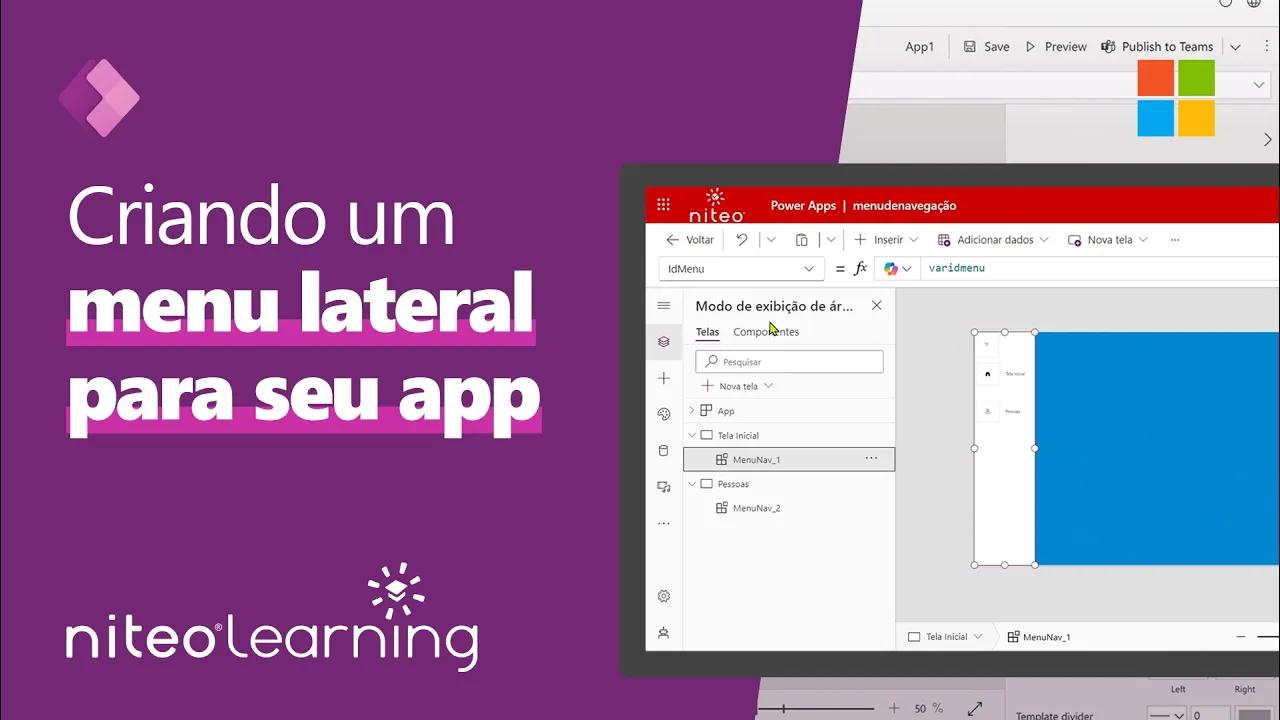Click the blue rectangle on the canvas
This screenshot has height=720, width=1280.
click(1157, 449)
